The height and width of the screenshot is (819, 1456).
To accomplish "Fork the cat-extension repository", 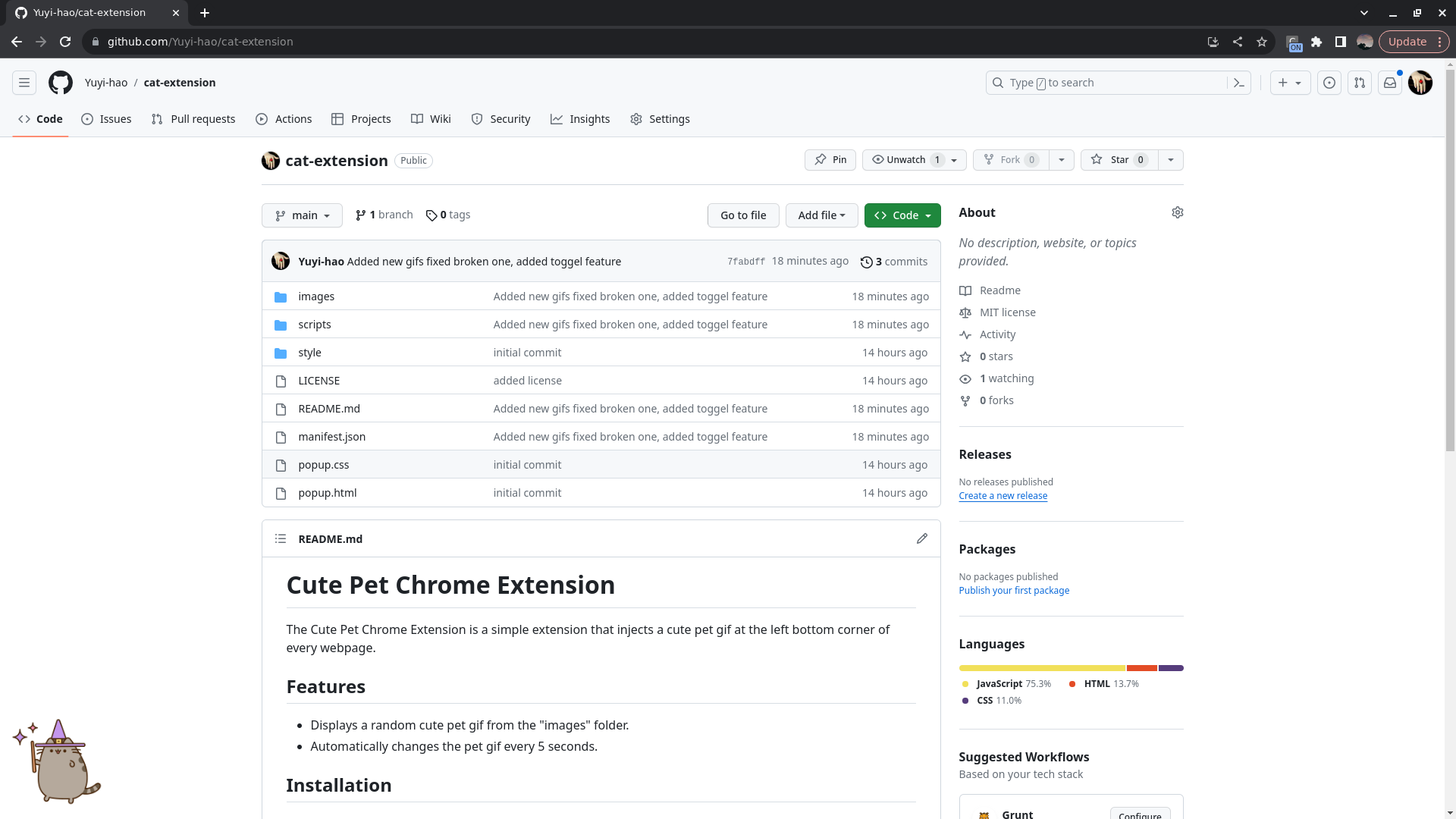I will (x=1011, y=160).
